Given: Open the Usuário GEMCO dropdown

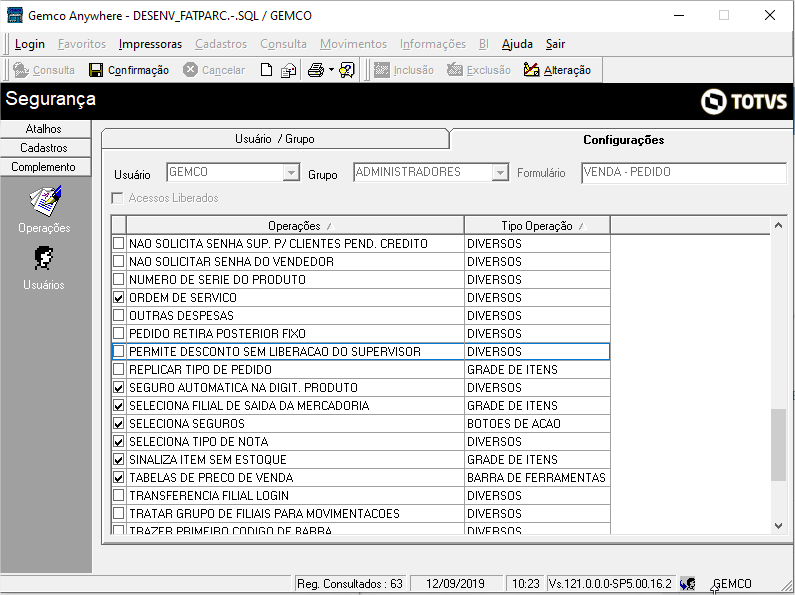Looking at the screenshot, I should pyautogui.click(x=291, y=172).
